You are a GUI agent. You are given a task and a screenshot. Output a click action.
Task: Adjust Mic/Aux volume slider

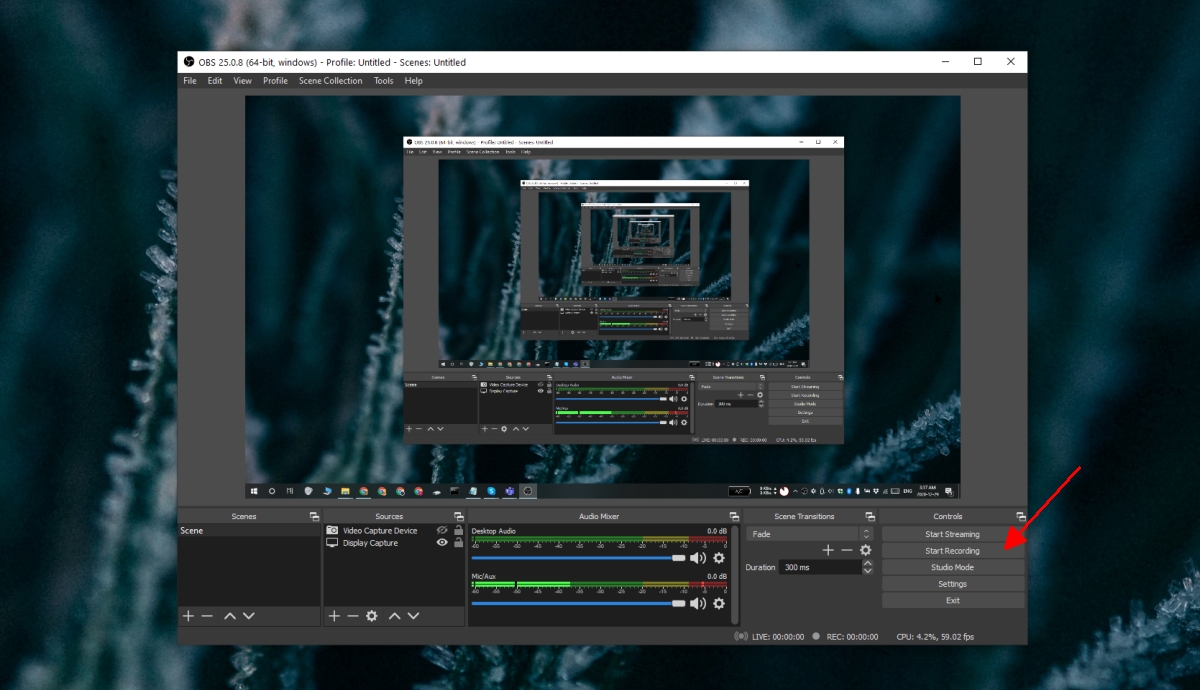coord(579,603)
